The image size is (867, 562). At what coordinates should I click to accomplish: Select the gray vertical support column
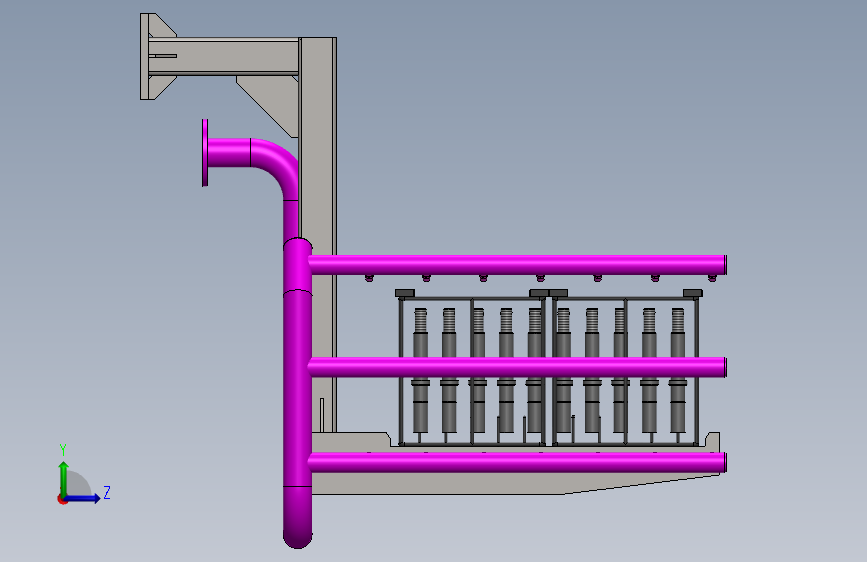point(318,166)
